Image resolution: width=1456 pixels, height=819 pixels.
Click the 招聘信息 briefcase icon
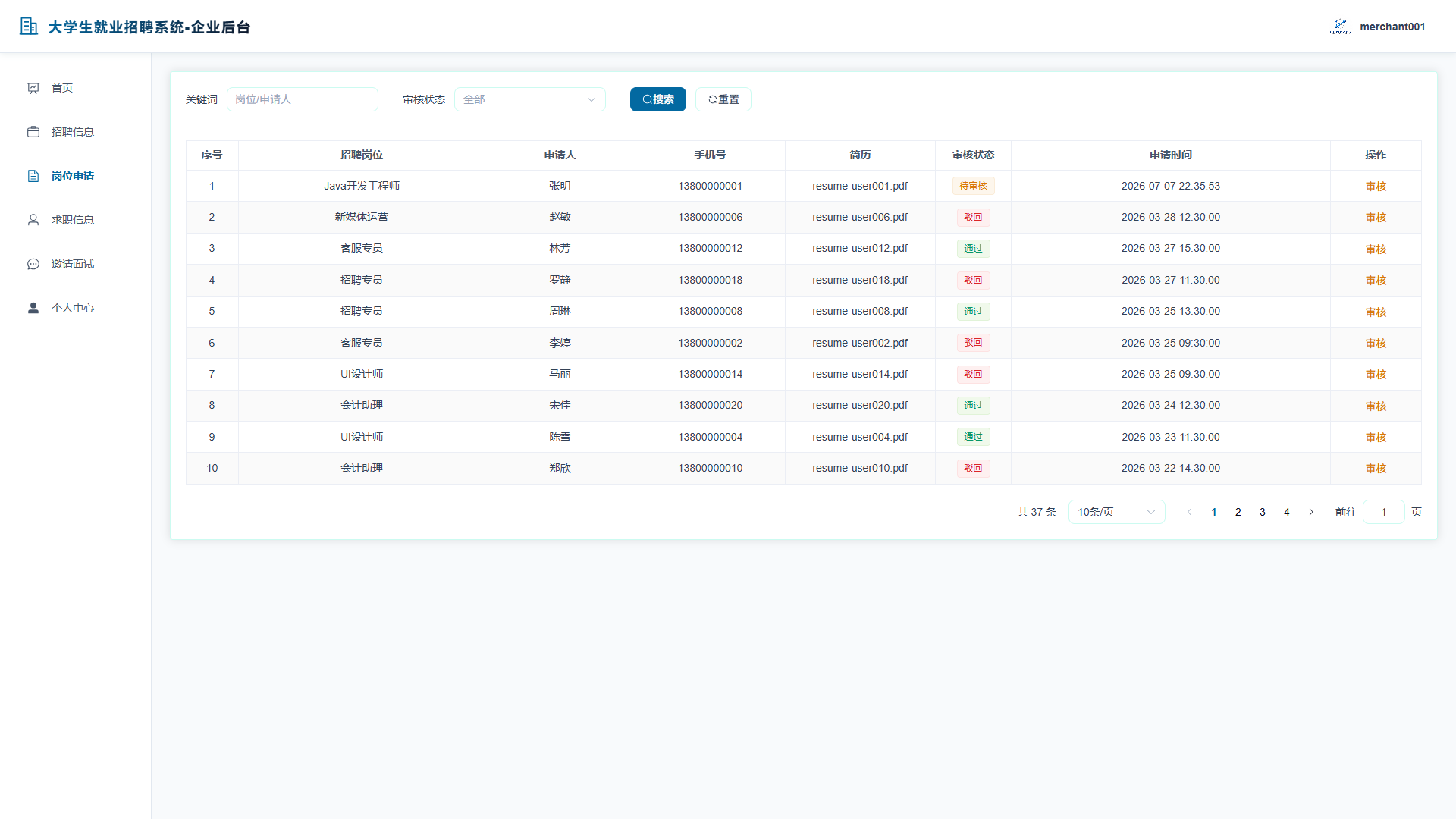pos(33,132)
